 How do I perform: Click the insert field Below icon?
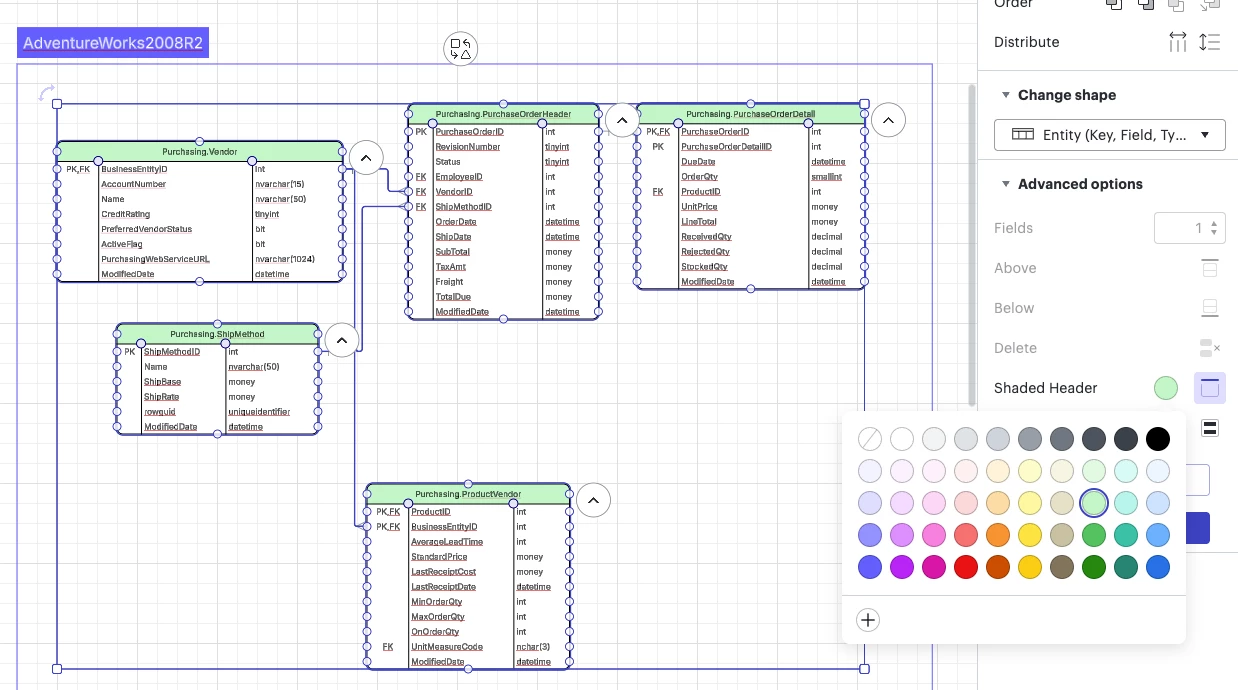(x=1210, y=308)
